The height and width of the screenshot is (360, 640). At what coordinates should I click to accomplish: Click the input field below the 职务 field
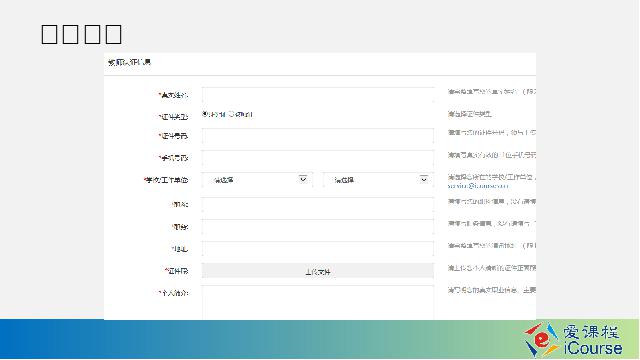318,249
